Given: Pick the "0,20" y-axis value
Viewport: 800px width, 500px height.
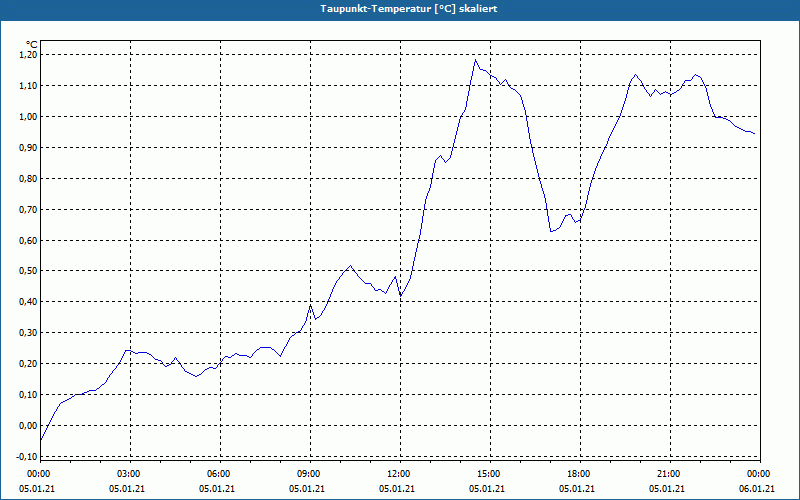Looking at the screenshot, I should click(x=30, y=364).
